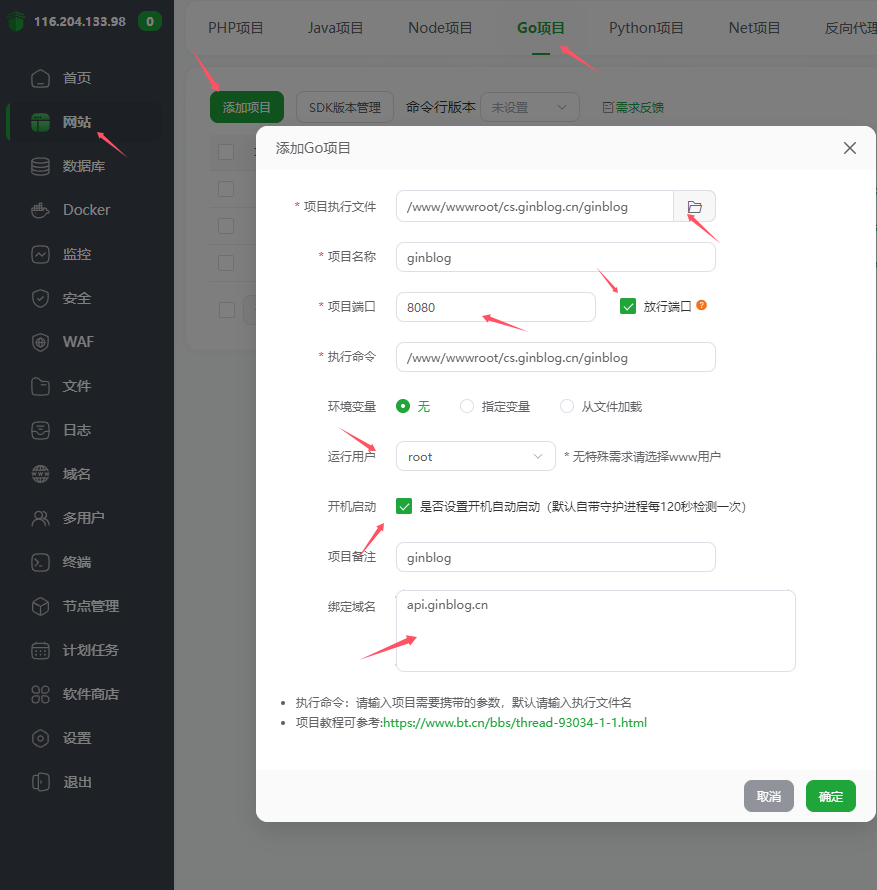Screen dimensions: 877x890
Task: Open the 运行用户 run user dropdown
Action: pyautogui.click(x=475, y=456)
